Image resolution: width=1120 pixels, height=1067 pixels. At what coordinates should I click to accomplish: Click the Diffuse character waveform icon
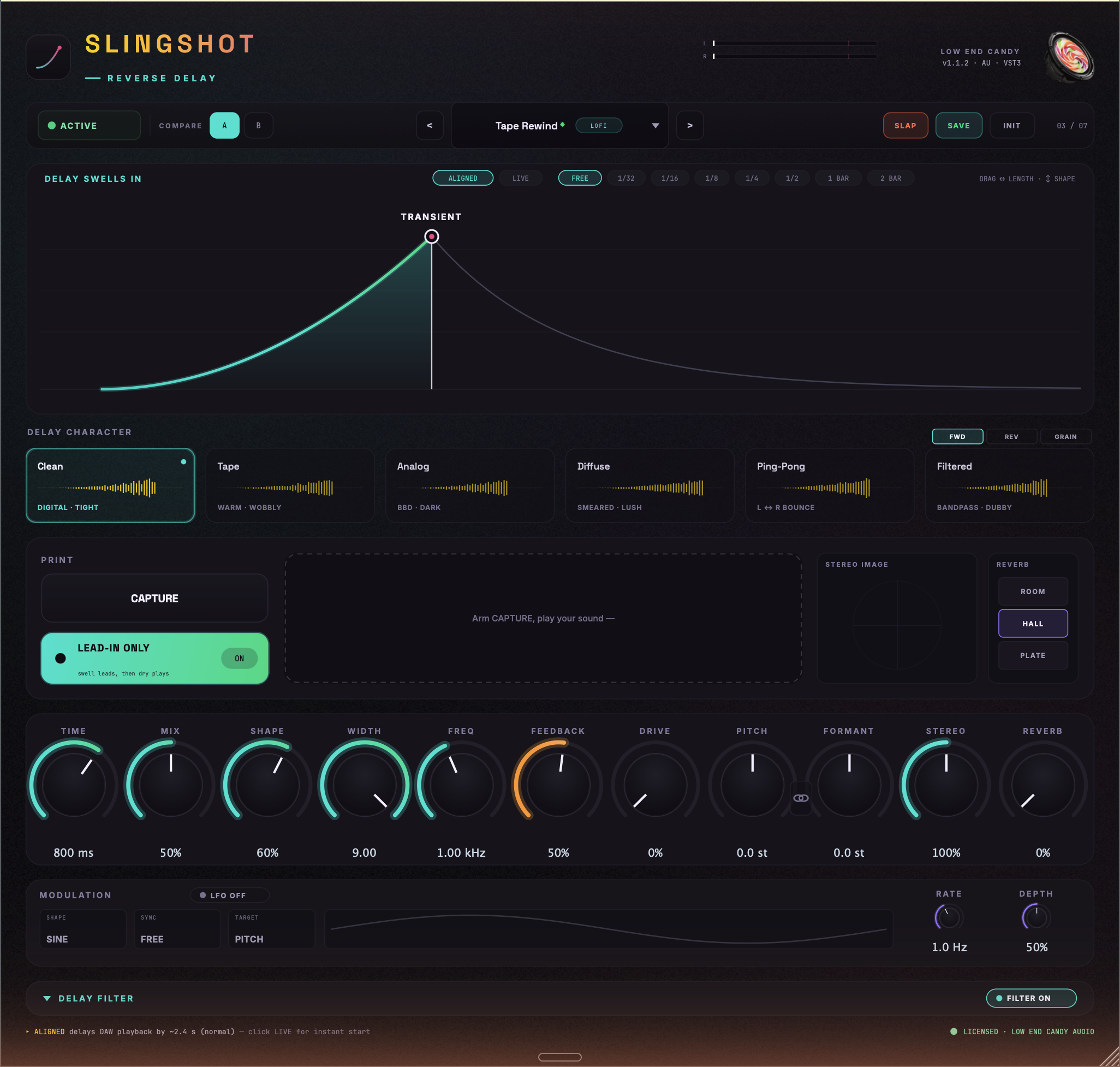651,488
